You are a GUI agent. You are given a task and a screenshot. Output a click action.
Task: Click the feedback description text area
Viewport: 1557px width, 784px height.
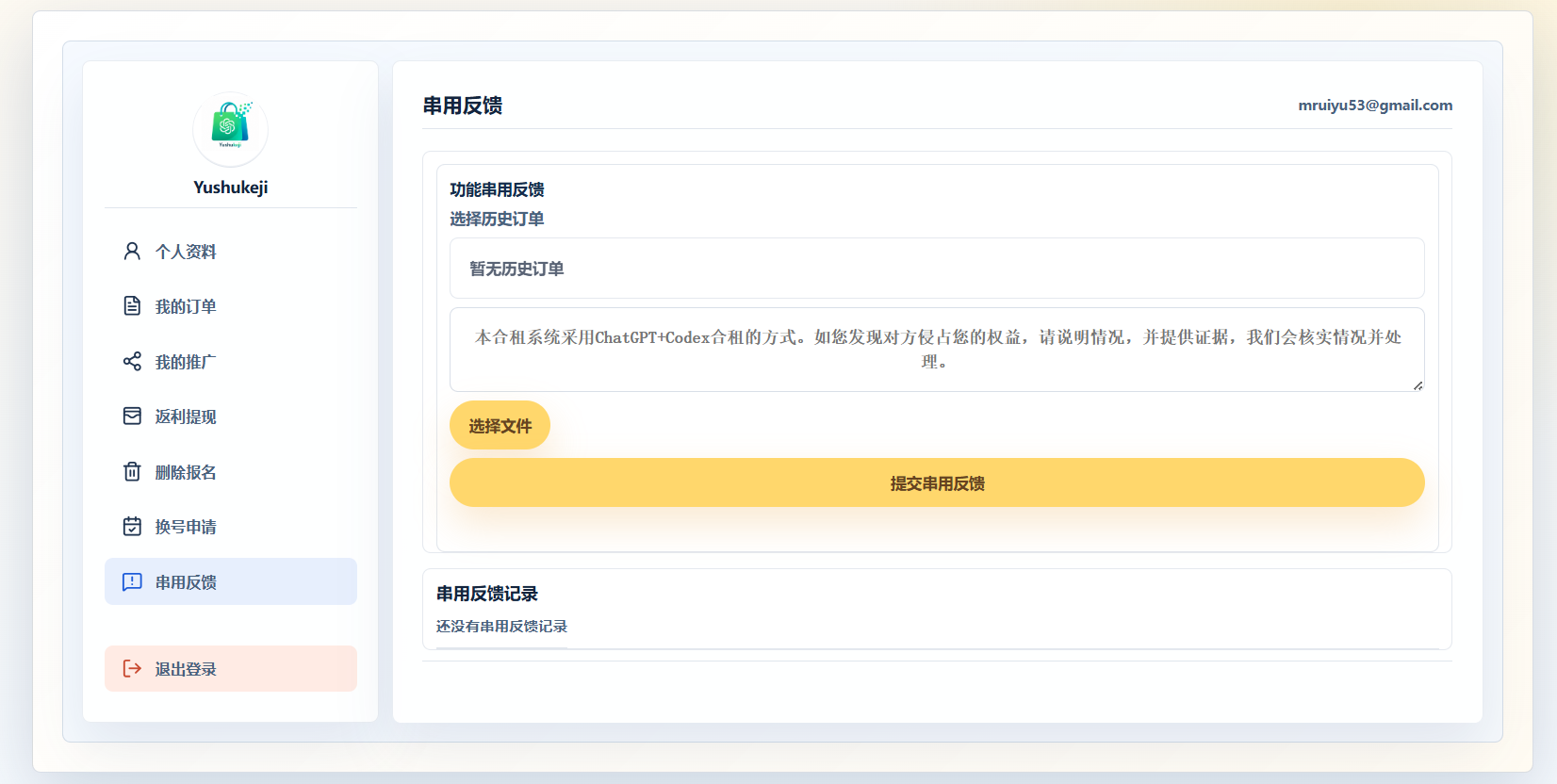[x=937, y=350]
